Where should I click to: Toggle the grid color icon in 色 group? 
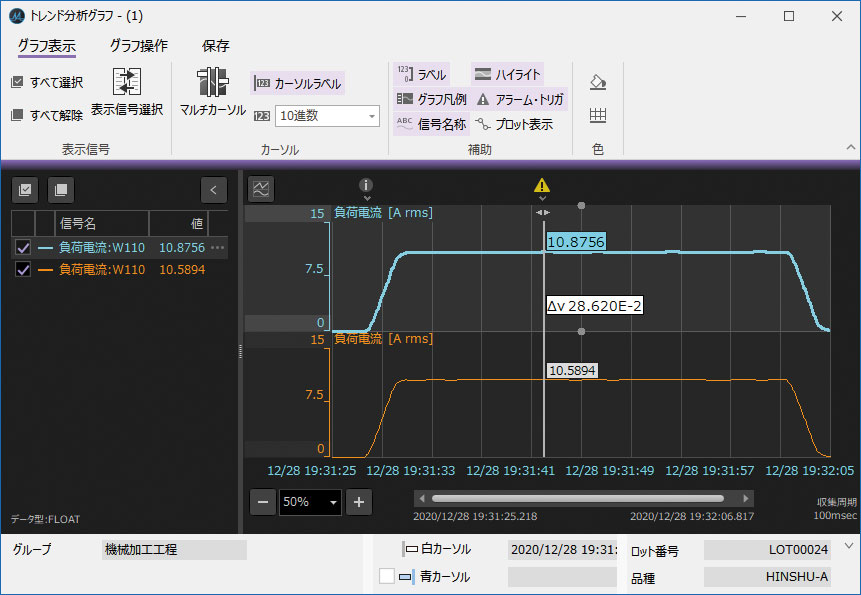click(x=598, y=116)
